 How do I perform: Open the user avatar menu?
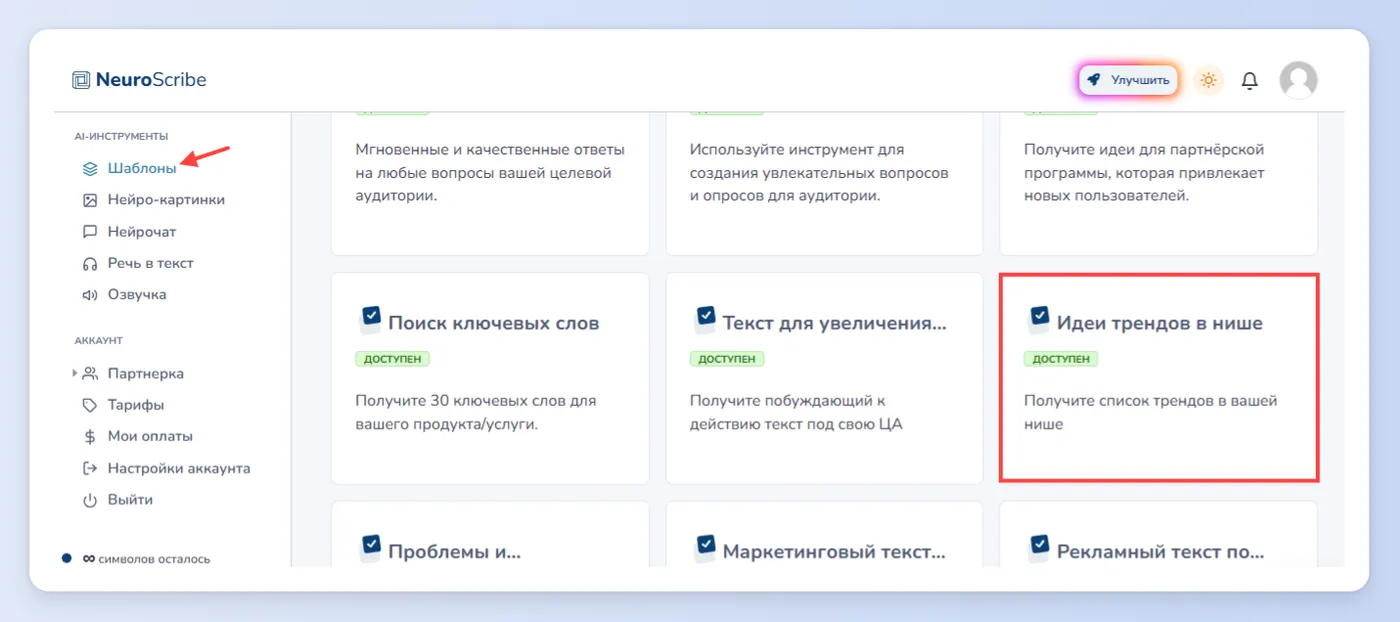coord(1298,80)
